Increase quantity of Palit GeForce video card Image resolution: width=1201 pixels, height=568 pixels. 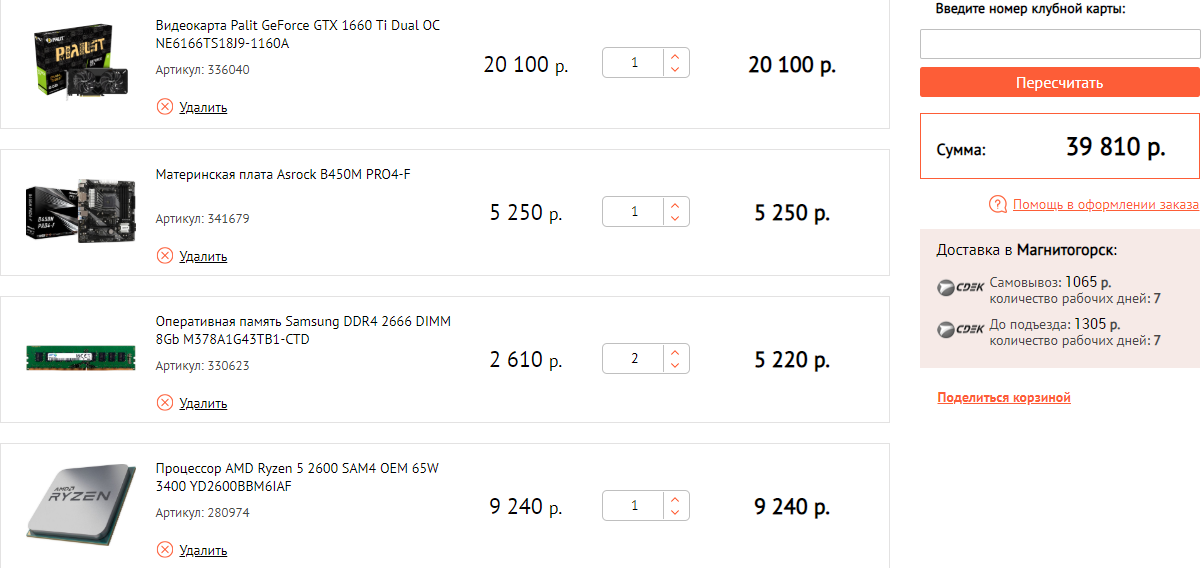tap(675, 57)
